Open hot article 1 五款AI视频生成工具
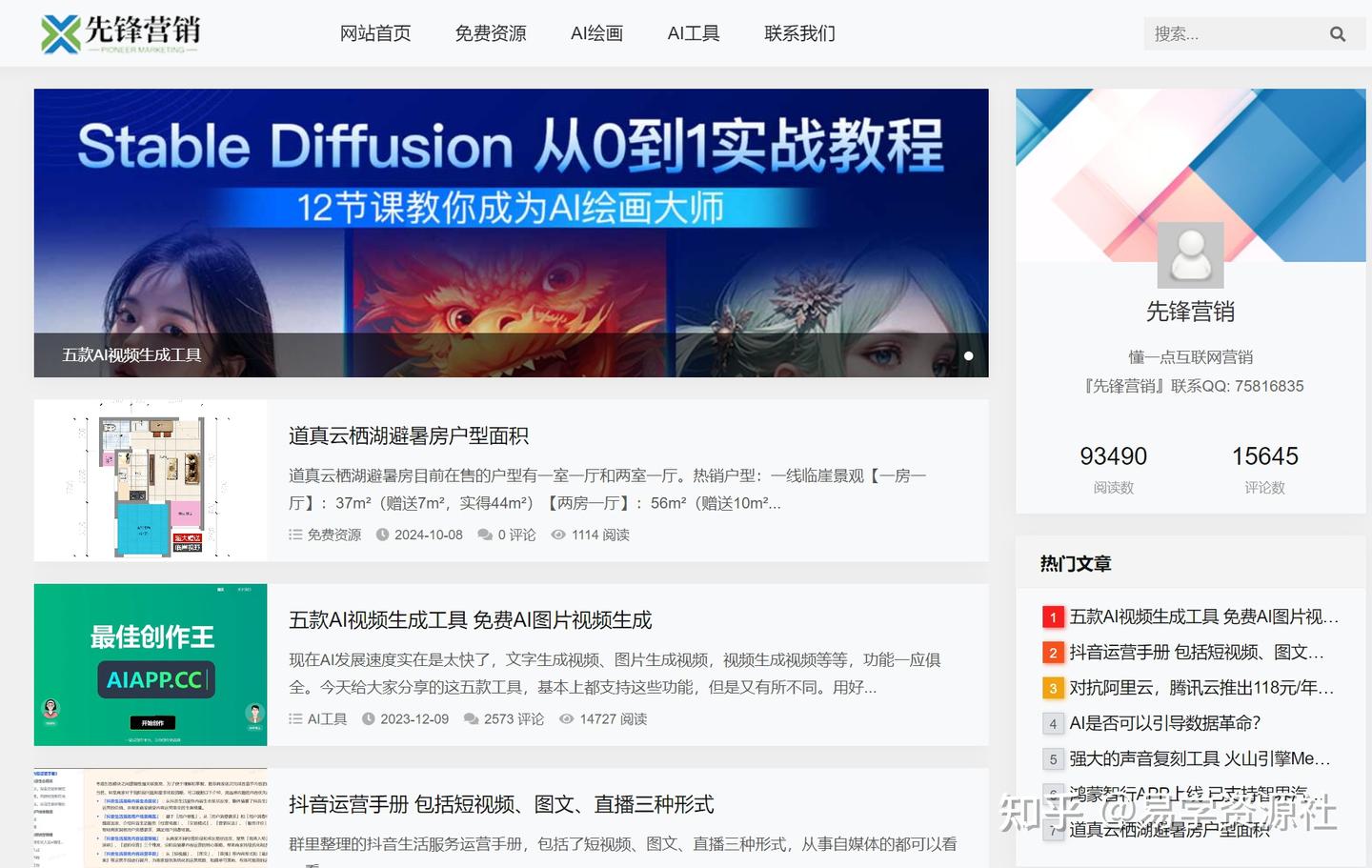Screen dimensions: 1372x868 point(1204,617)
